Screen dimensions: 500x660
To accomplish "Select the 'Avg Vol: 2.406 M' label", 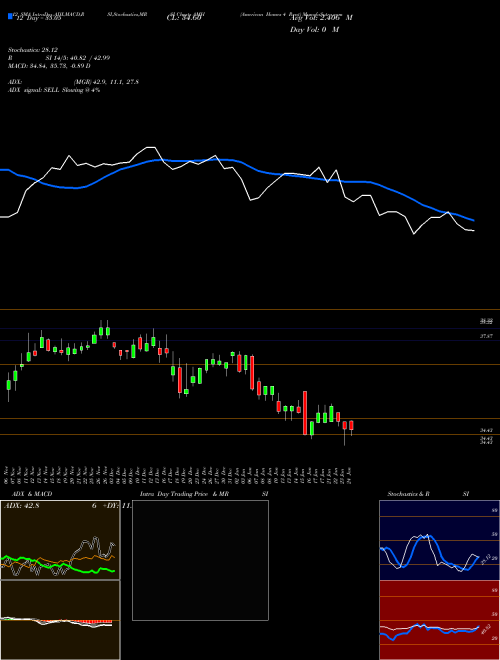I will click(x=321, y=18).
